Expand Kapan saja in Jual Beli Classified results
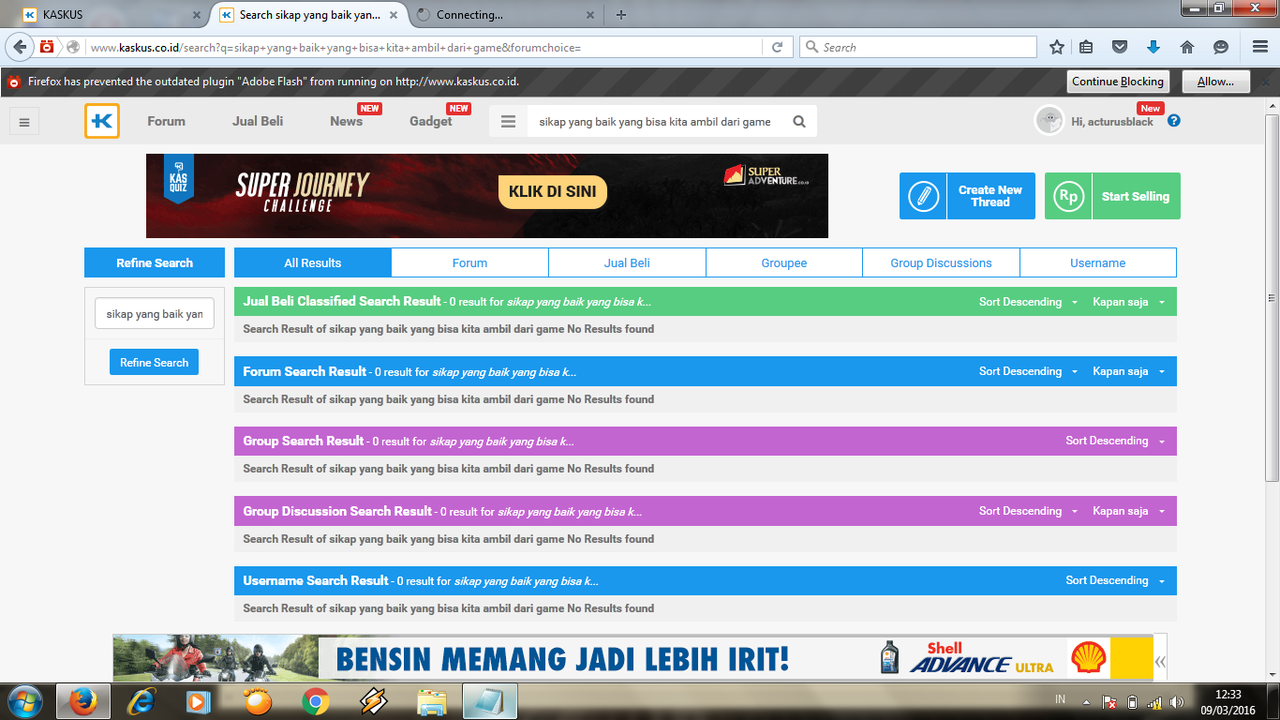 (1129, 302)
